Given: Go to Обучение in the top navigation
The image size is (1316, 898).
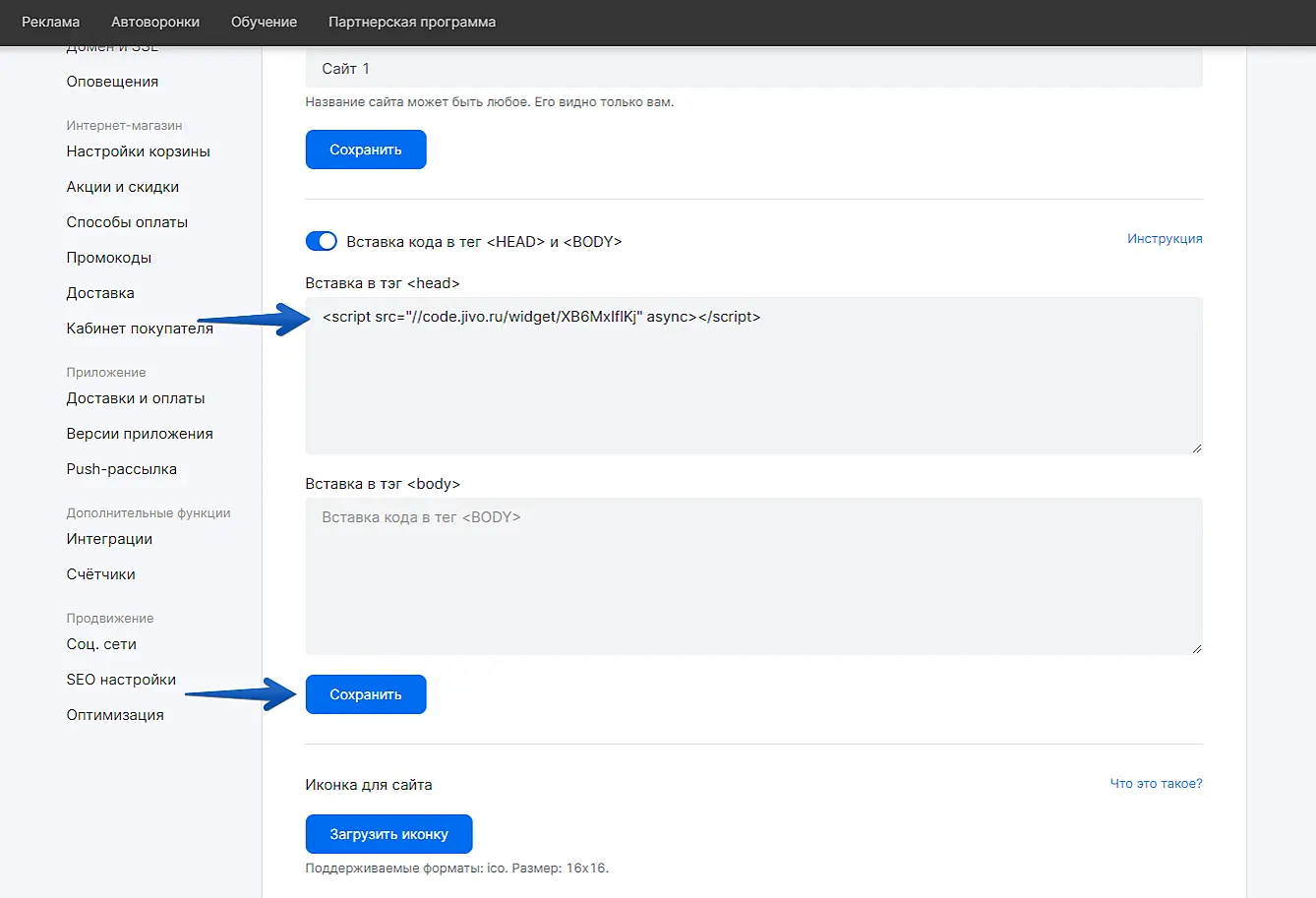Looking at the screenshot, I should coord(264,22).
